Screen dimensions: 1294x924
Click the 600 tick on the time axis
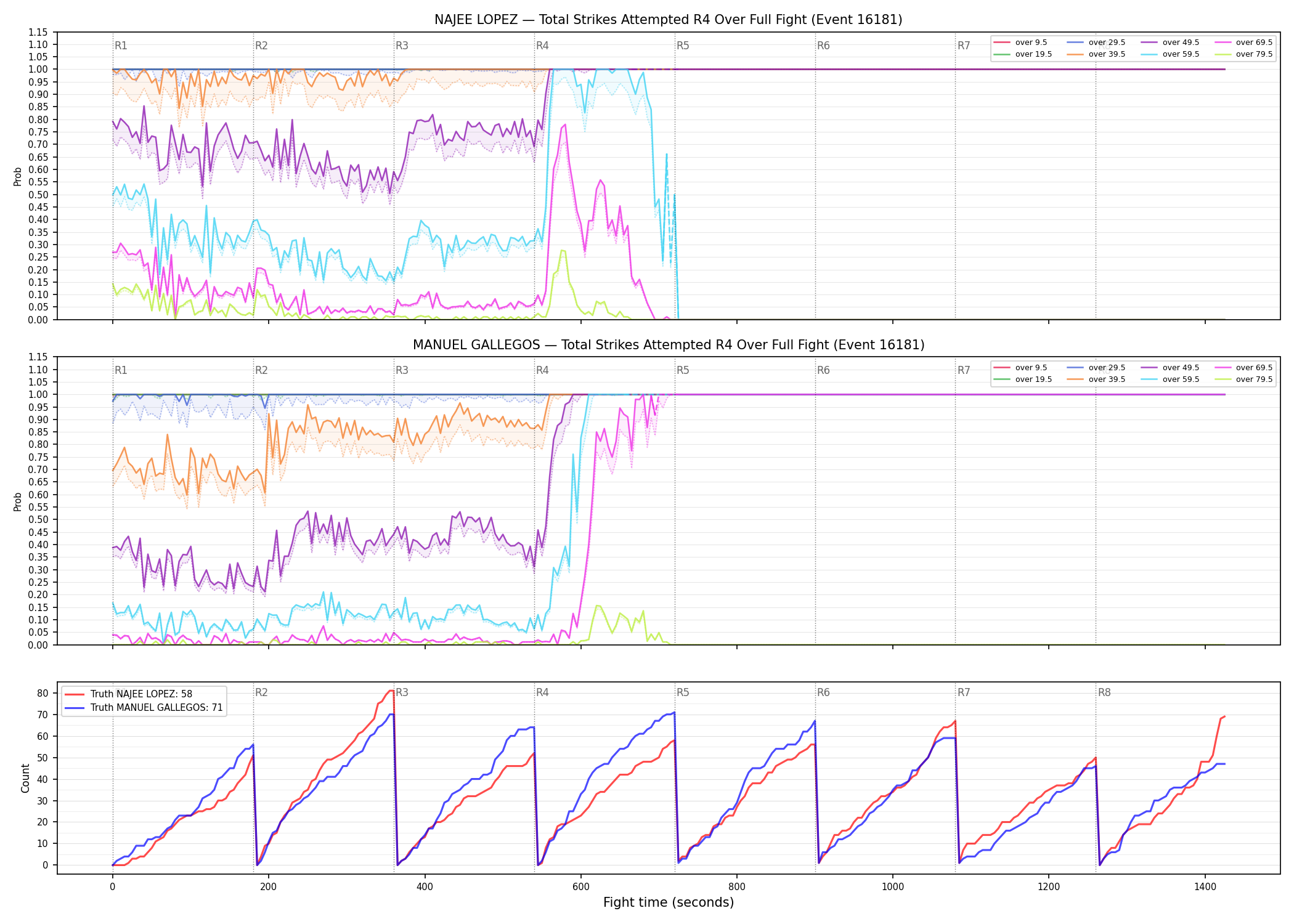point(581,887)
